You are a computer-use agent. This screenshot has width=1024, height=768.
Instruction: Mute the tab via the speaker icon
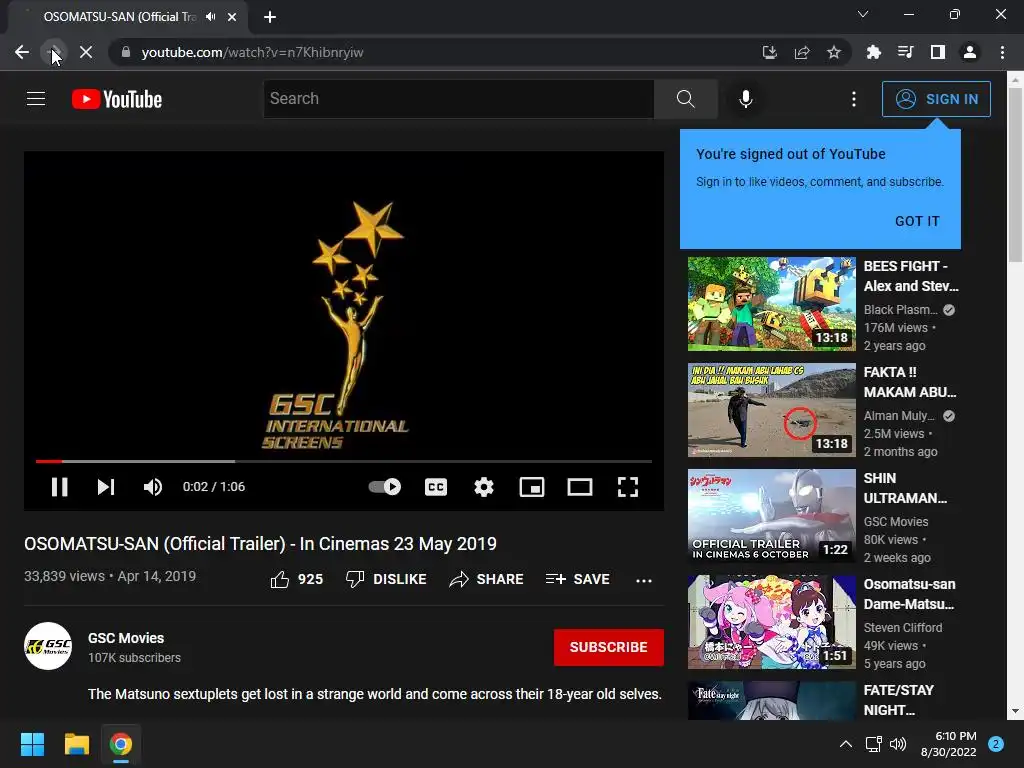pos(210,17)
